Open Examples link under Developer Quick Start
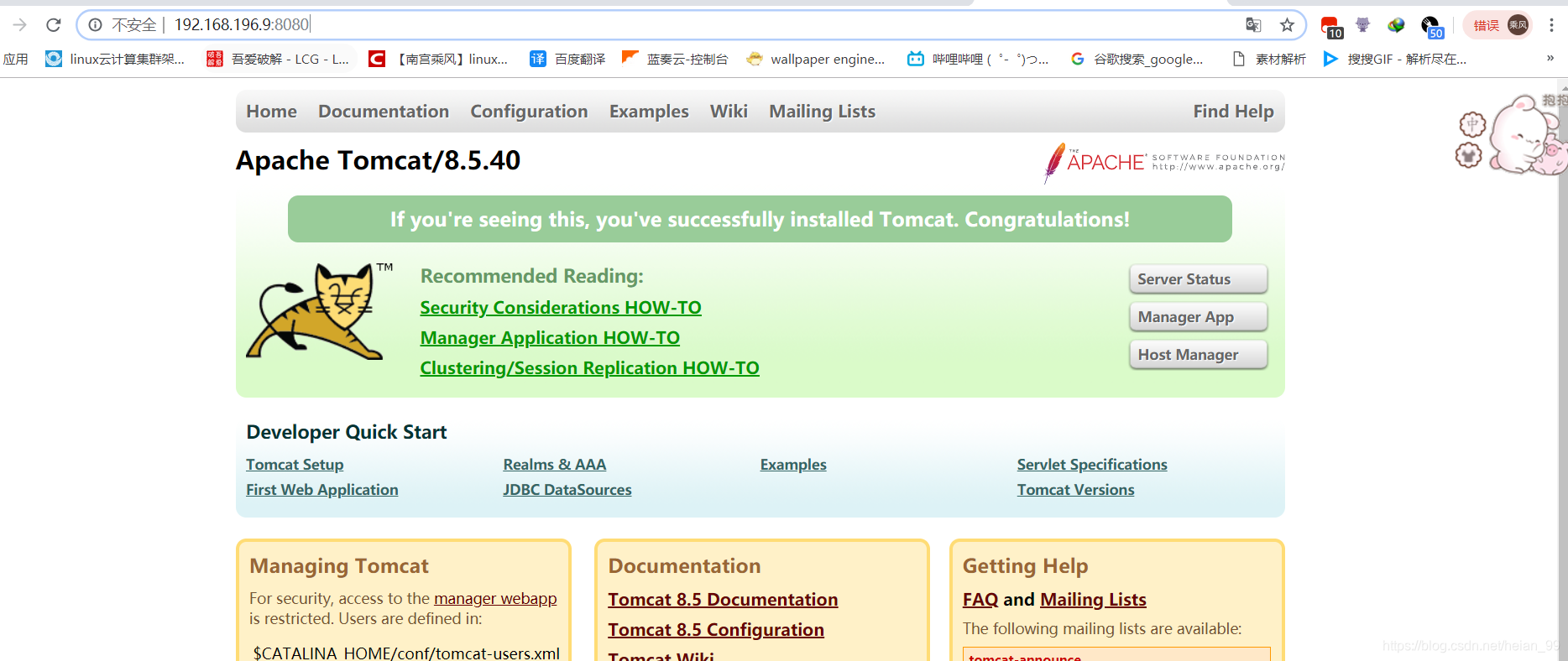 793,465
